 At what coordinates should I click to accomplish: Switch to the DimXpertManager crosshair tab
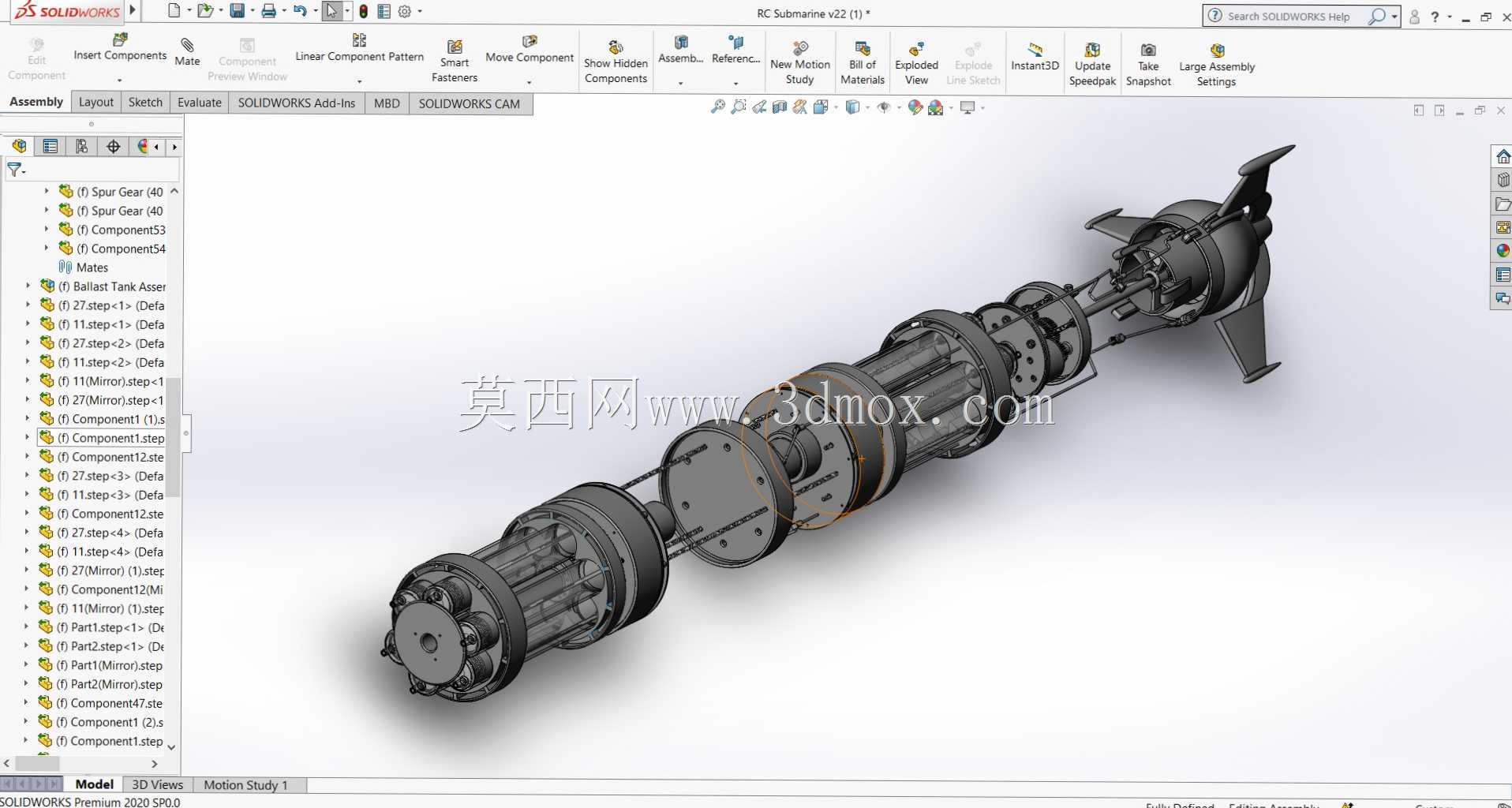[x=114, y=146]
